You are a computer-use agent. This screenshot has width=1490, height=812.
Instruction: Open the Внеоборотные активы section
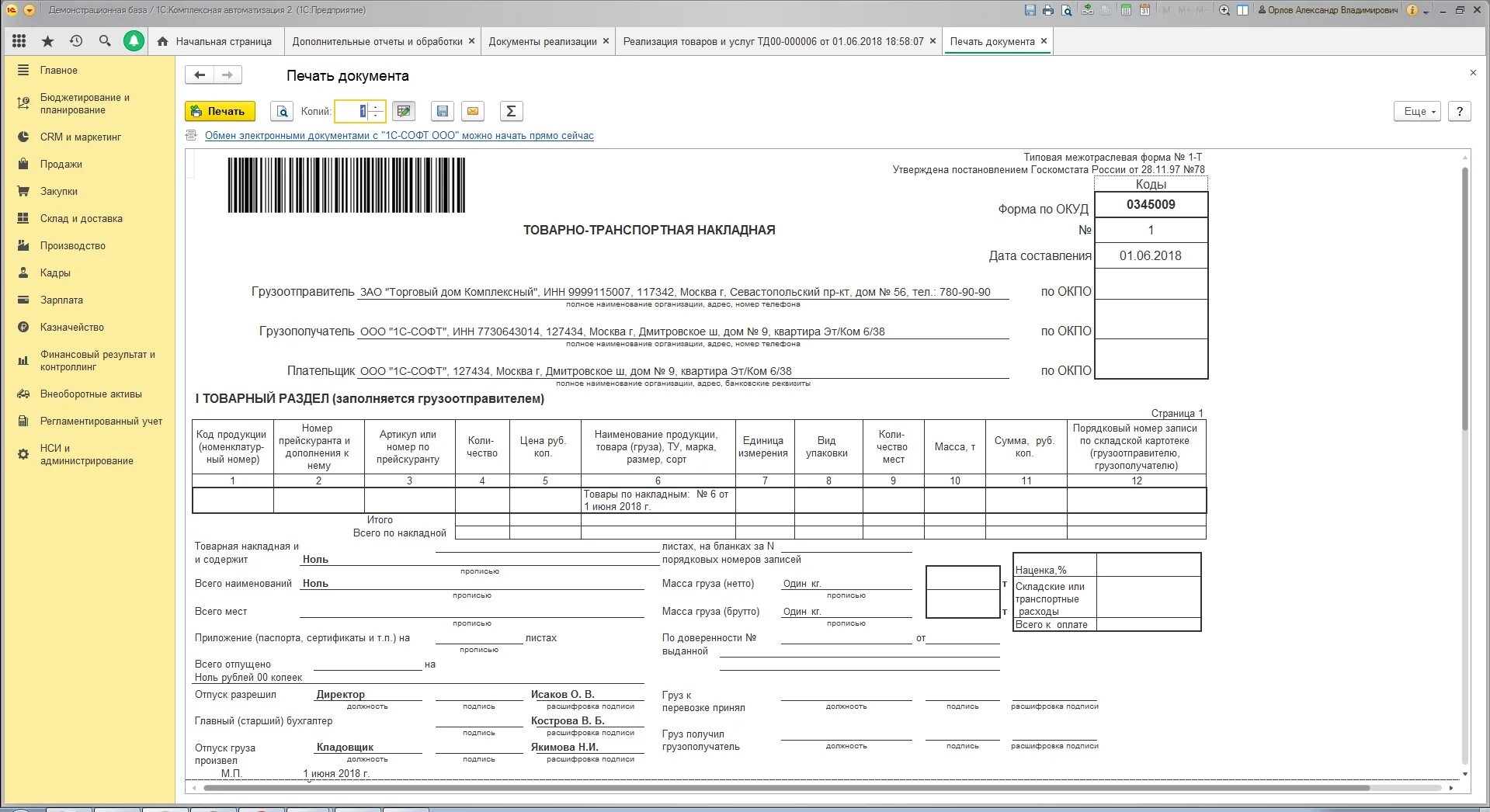click(90, 394)
